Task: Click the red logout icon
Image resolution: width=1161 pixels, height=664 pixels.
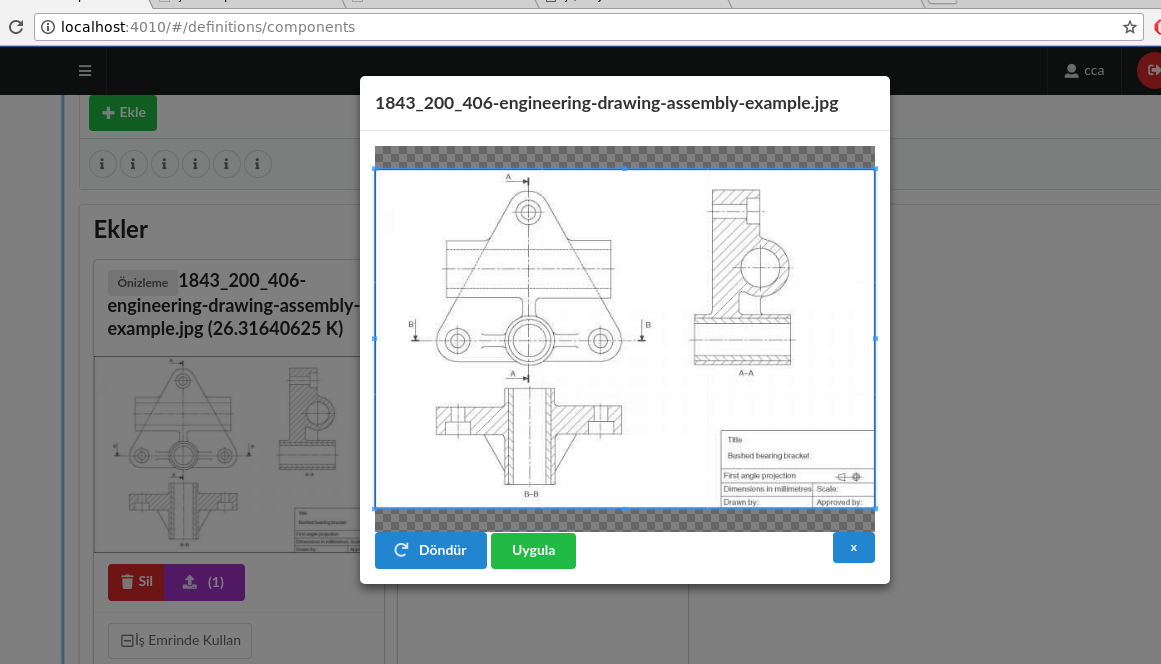Action: click(1150, 70)
